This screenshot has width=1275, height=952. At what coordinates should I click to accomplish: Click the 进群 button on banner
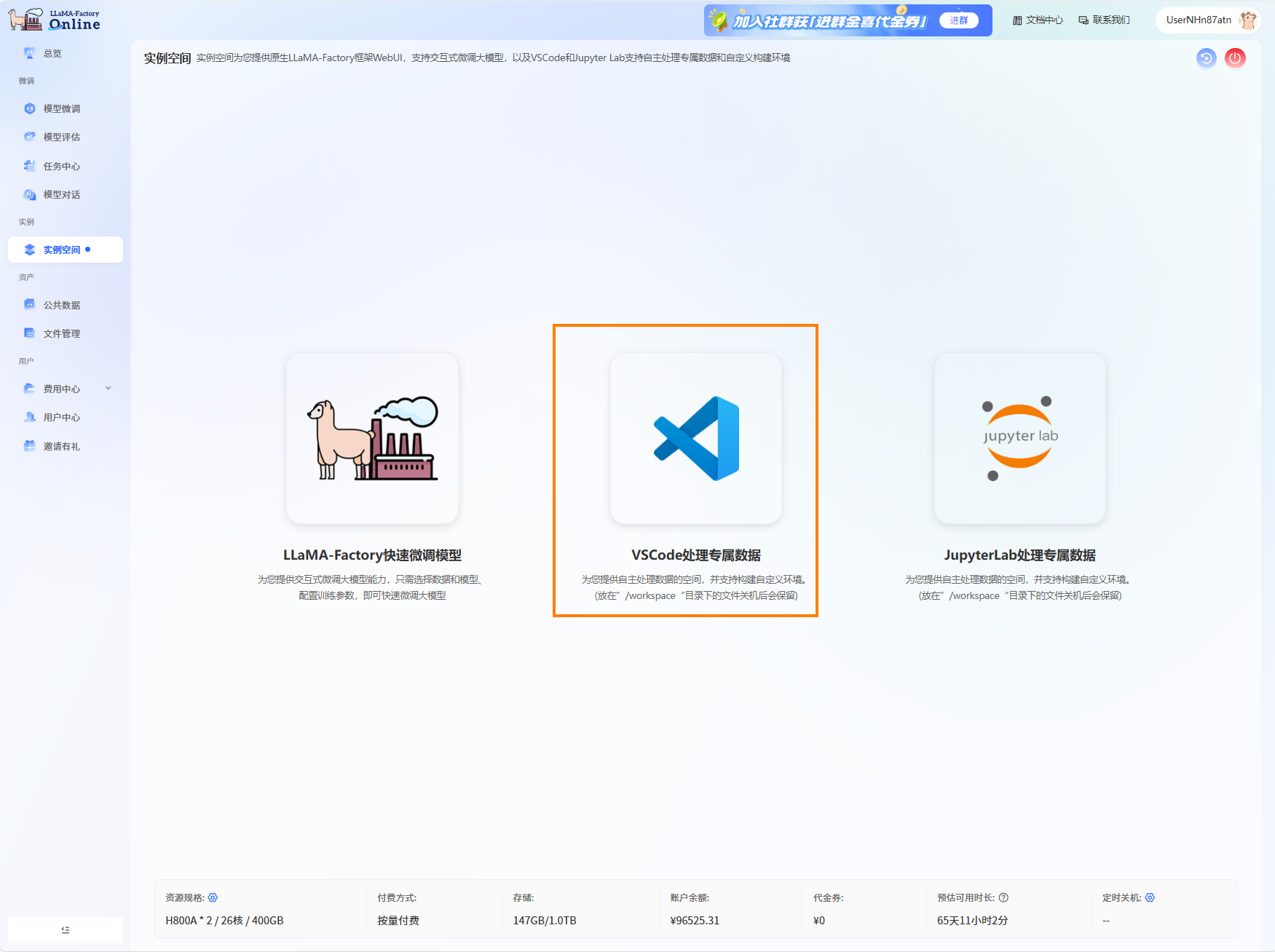tap(958, 20)
